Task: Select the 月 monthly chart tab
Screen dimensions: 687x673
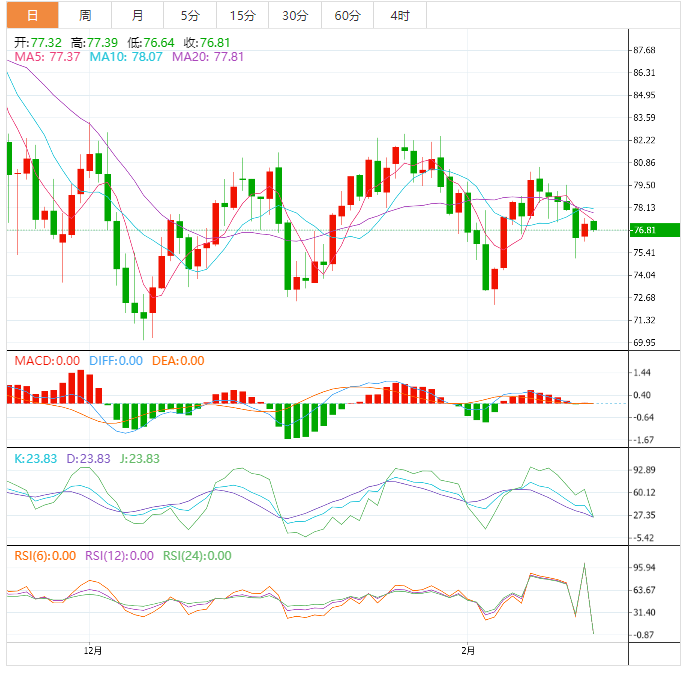Action: 137,15
